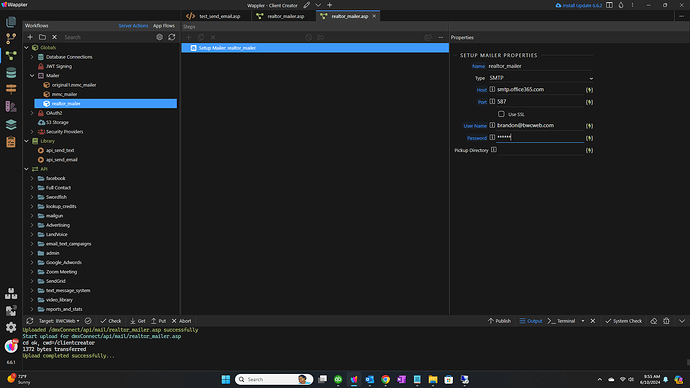Select the Setup Mailer step row
690x388 pixels.
(315, 48)
